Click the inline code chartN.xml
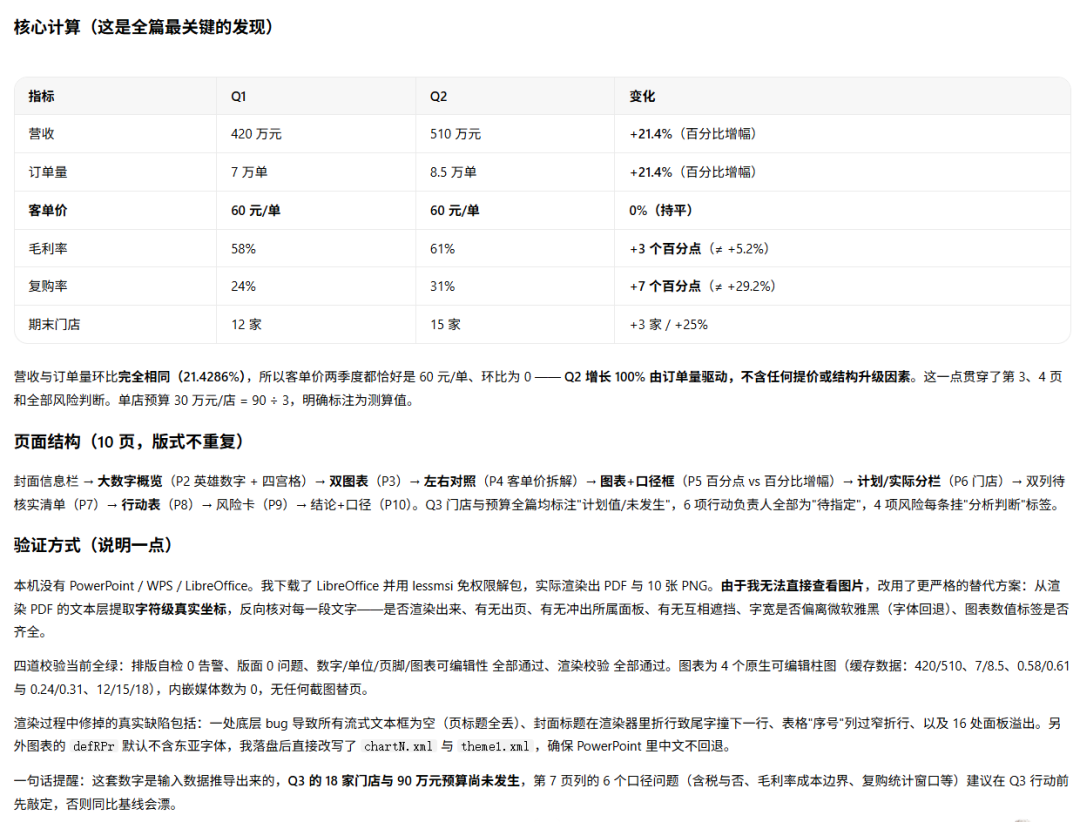 pyautogui.click(x=399, y=746)
